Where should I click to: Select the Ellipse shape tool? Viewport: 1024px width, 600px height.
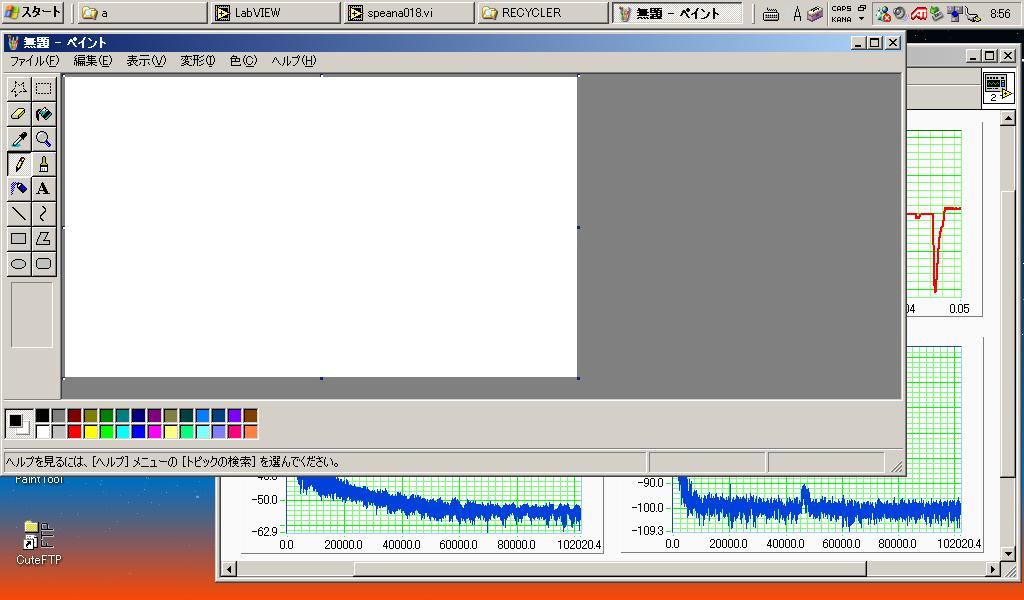[x=19, y=264]
